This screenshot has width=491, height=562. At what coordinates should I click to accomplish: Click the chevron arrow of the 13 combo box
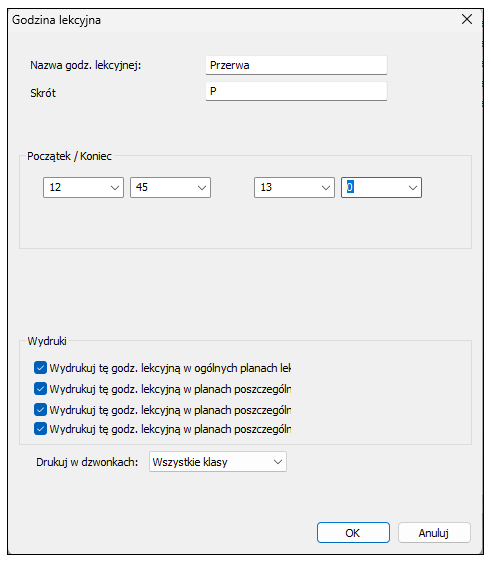tap(326, 188)
